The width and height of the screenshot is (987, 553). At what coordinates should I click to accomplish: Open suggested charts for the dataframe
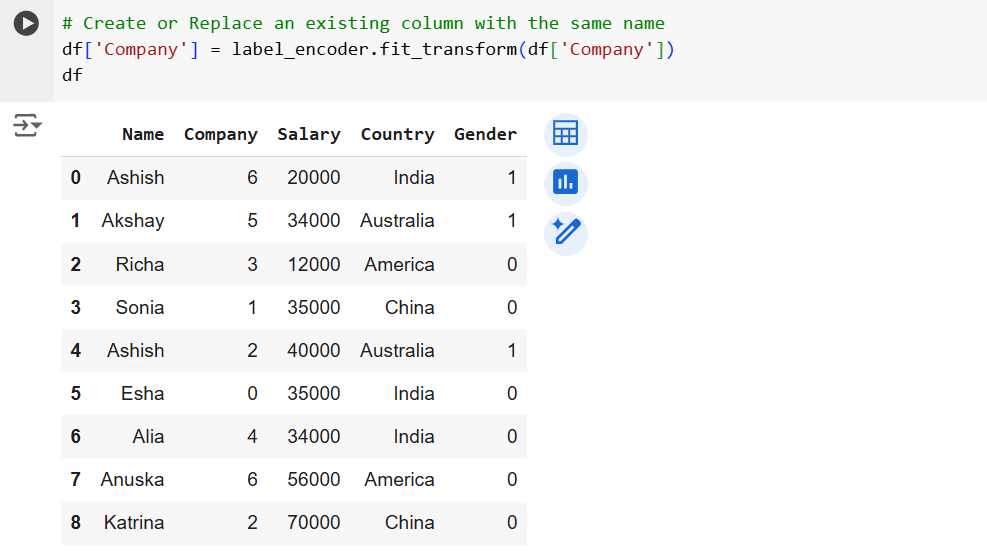click(565, 183)
